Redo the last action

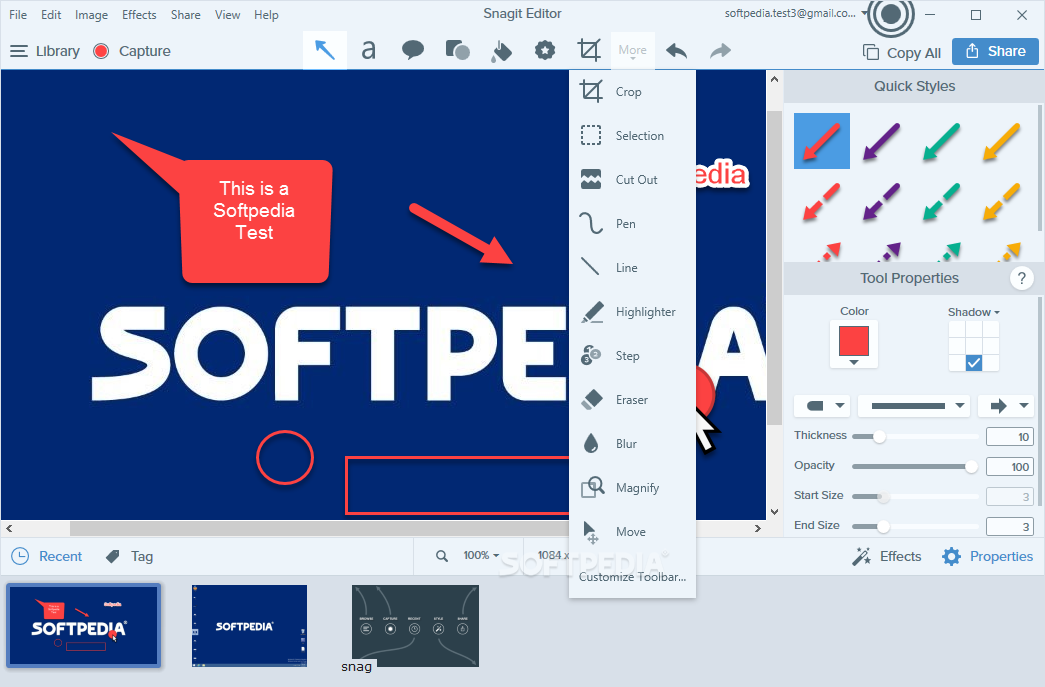[720, 51]
